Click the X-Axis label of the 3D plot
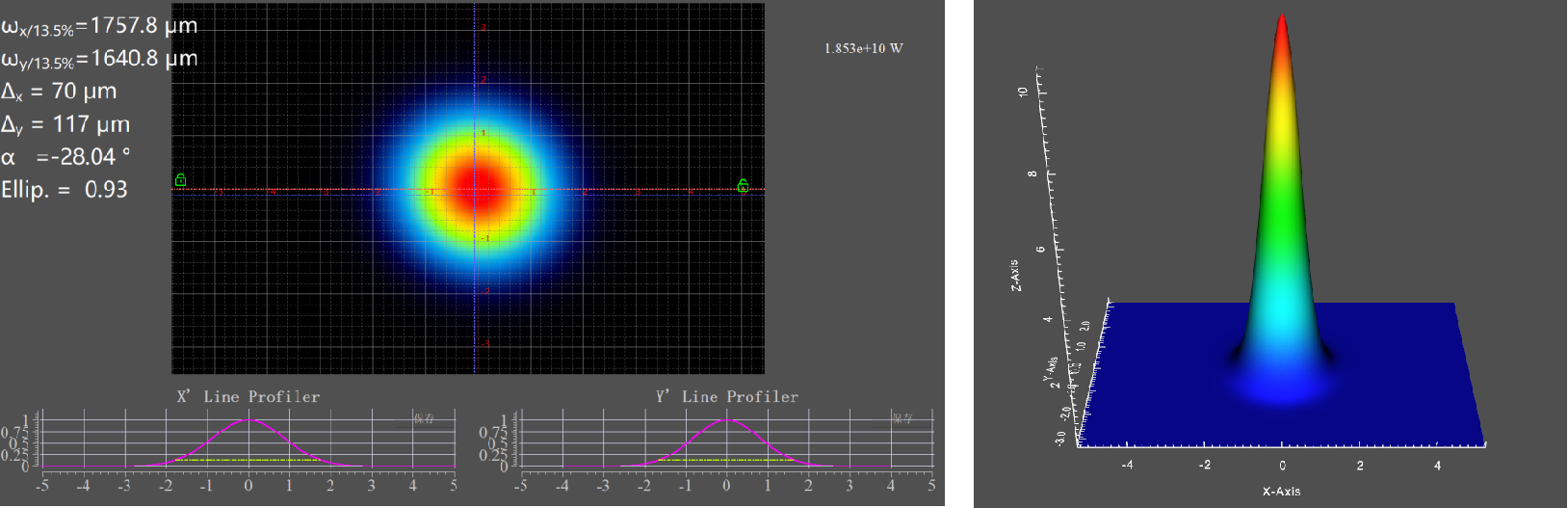 (1281, 492)
